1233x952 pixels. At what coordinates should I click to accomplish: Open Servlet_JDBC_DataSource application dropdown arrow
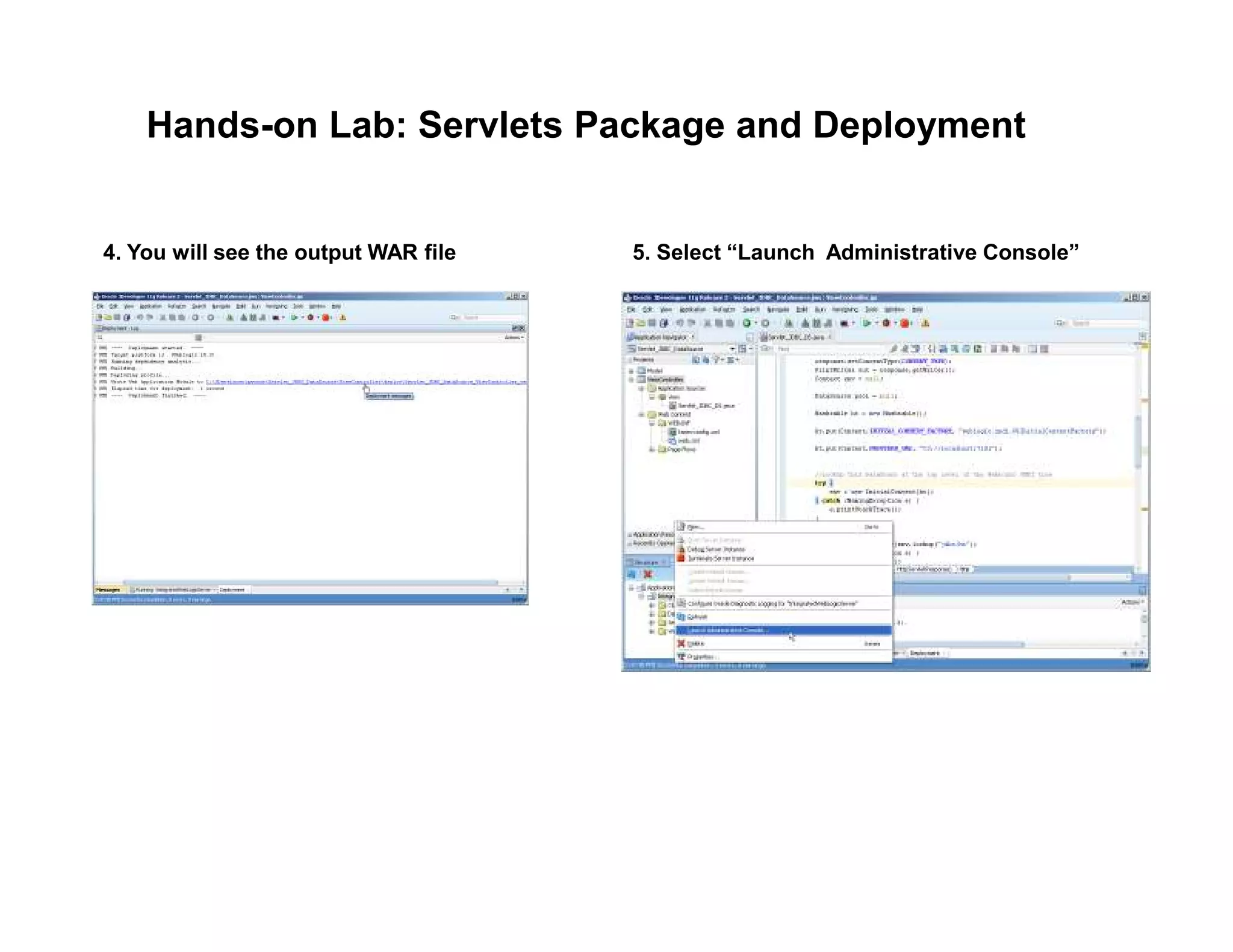coord(732,349)
